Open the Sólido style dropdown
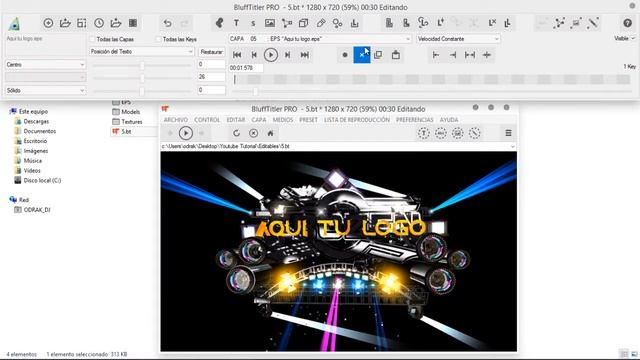640x360 pixels. [45, 90]
